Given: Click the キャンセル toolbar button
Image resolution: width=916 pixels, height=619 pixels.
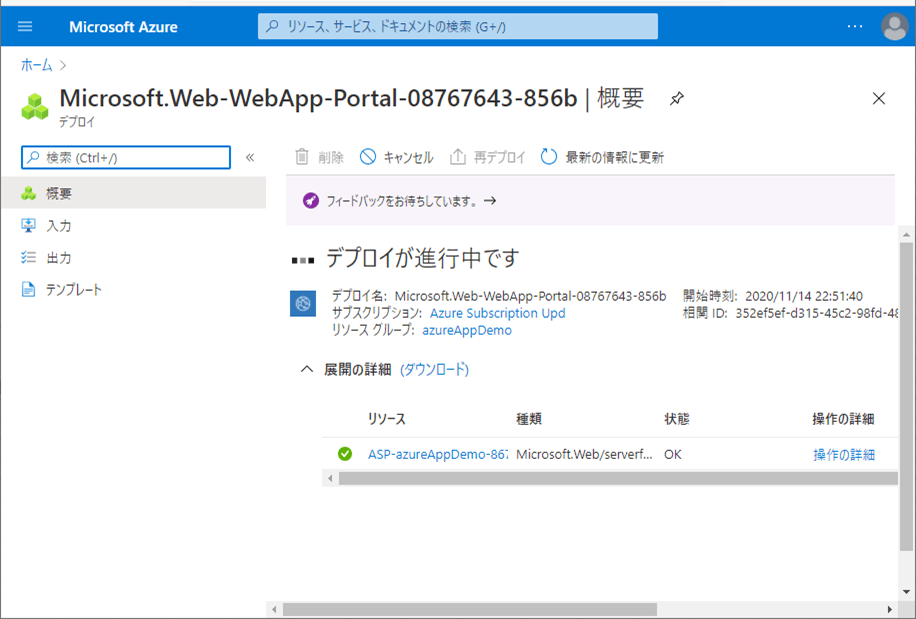Looking at the screenshot, I should (x=397, y=157).
